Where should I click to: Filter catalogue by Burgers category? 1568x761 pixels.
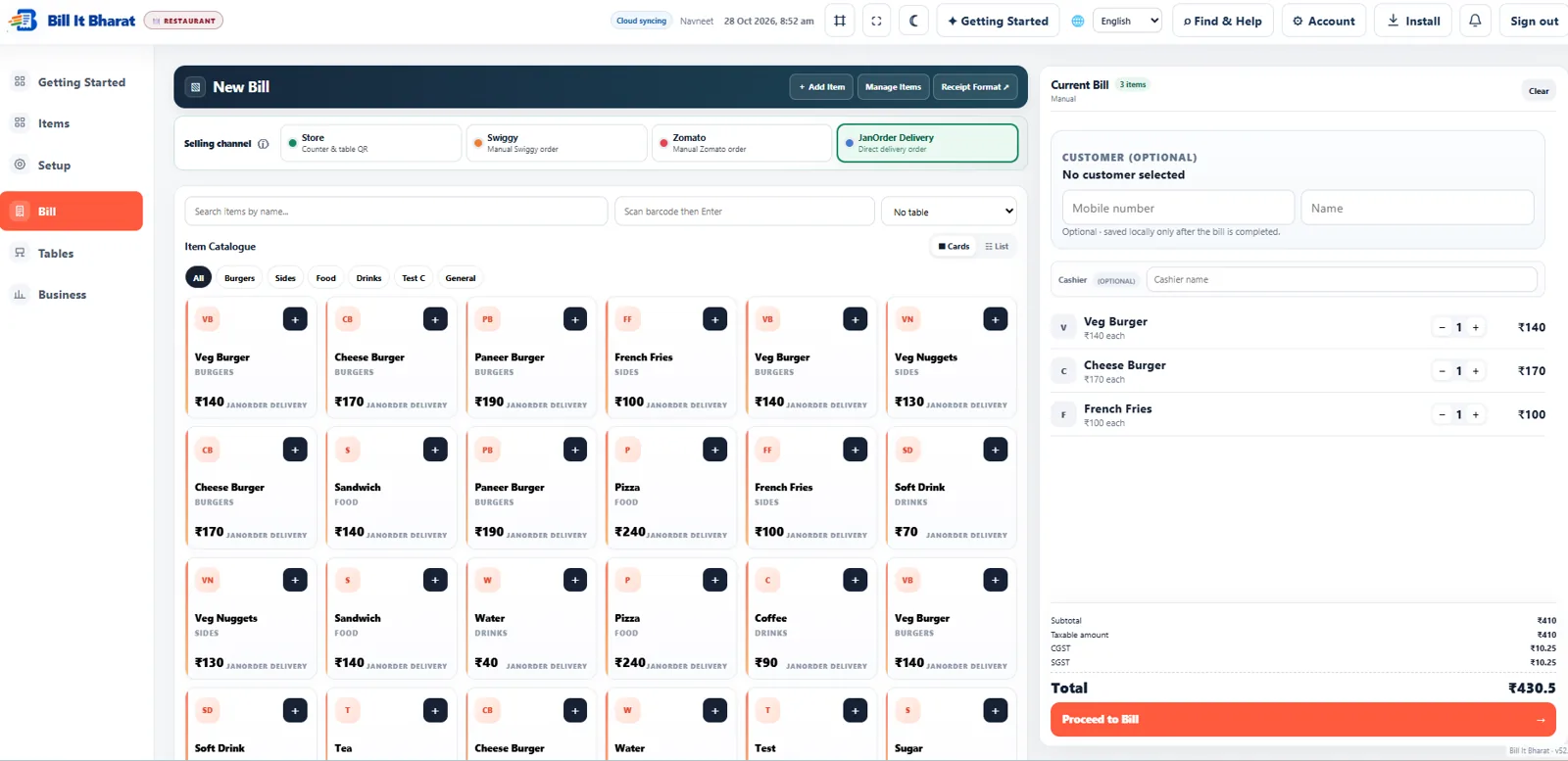pyautogui.click(x=239, y=278)
